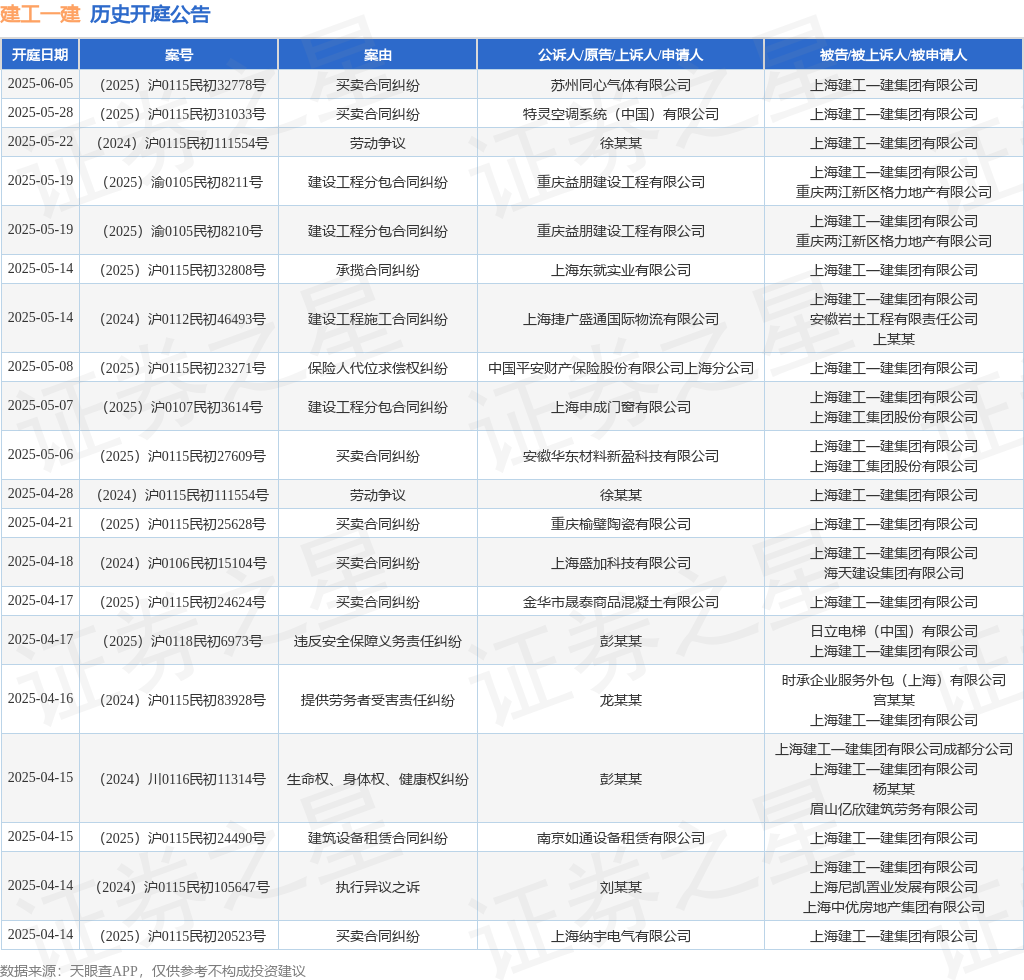Select case number (2024)沪0106民初15104号

[x=179, y=563]
